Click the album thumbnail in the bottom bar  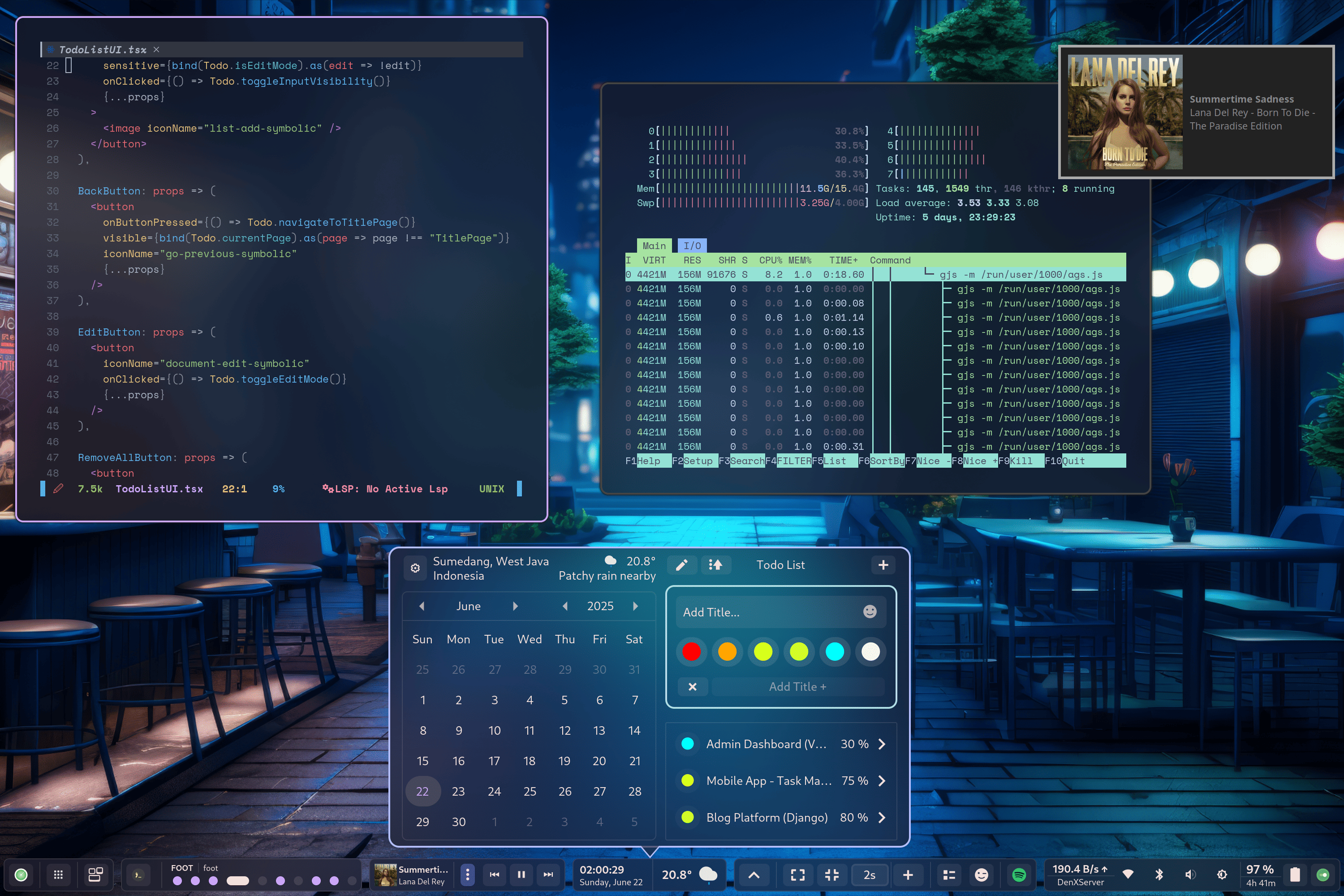pos(385,875)
